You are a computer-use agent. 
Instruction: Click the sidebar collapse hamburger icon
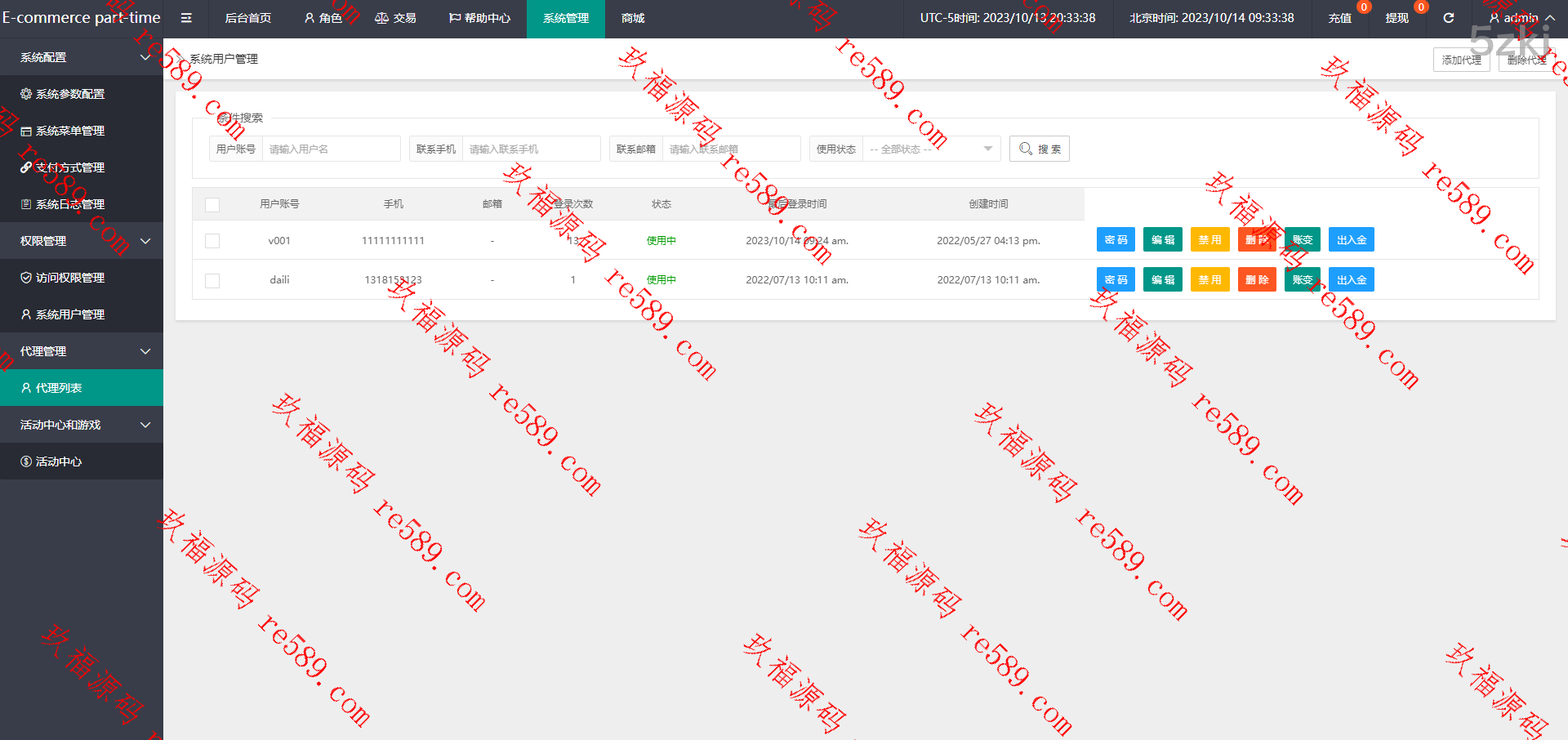(186, 18)
